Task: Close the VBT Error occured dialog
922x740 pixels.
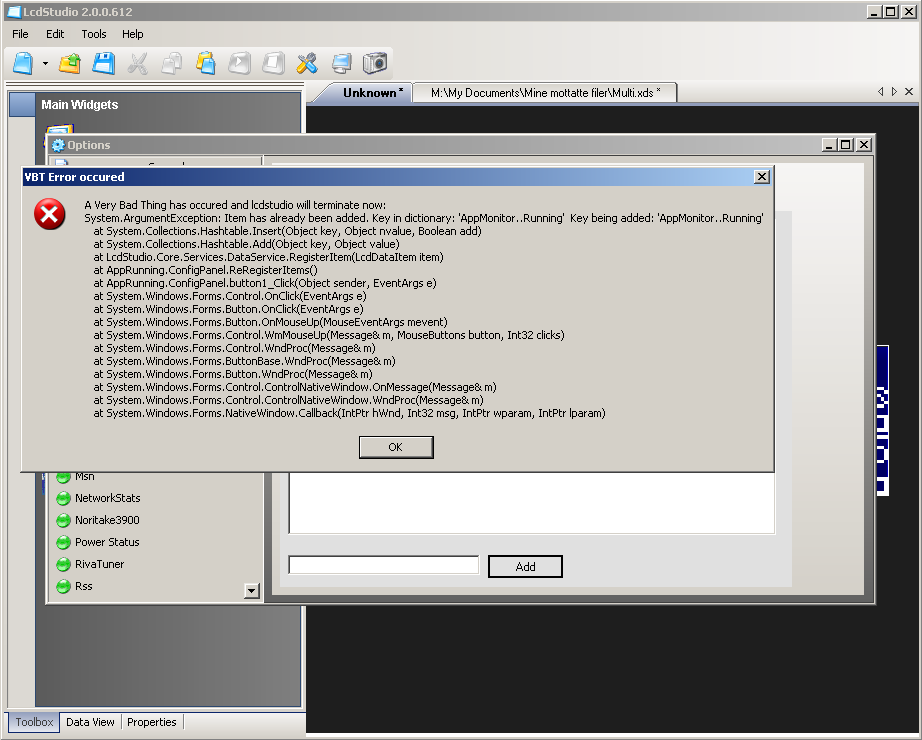Action: click(x=761, y=176)
